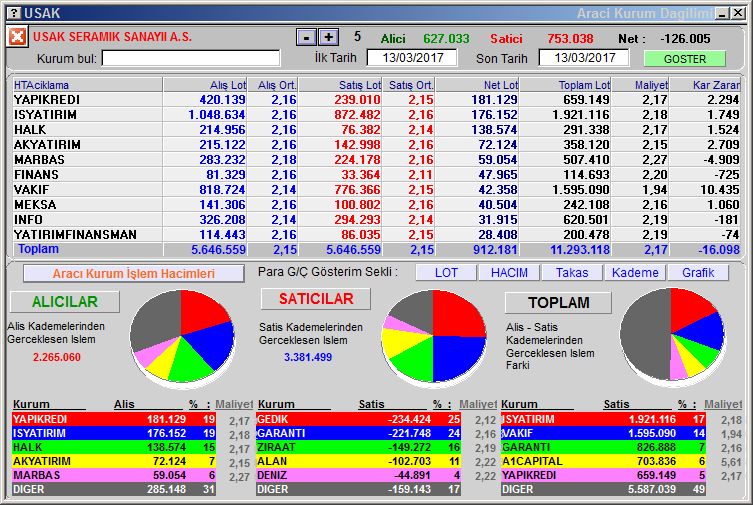Viewport: 753px width, 505px height.
Task: Click the İlk Tarih date field
Action: point(412,58)
